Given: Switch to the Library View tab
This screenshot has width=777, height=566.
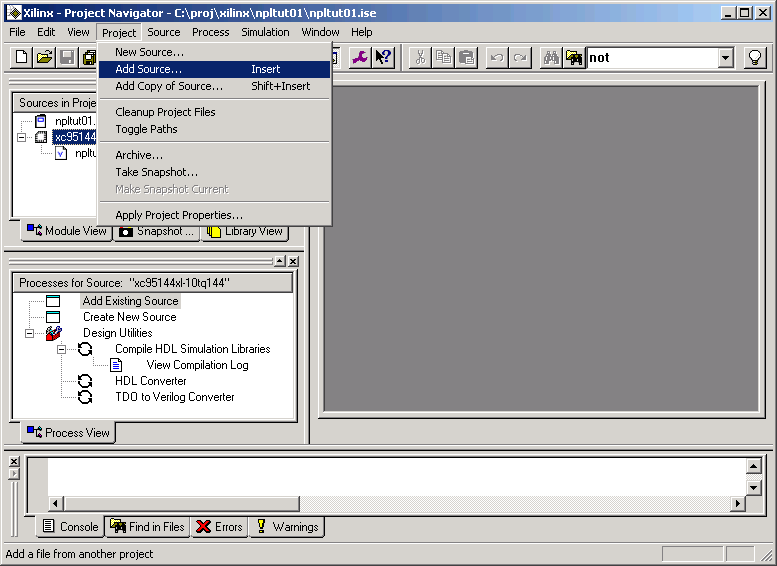Looking at the screenshot, I should 246,231.
